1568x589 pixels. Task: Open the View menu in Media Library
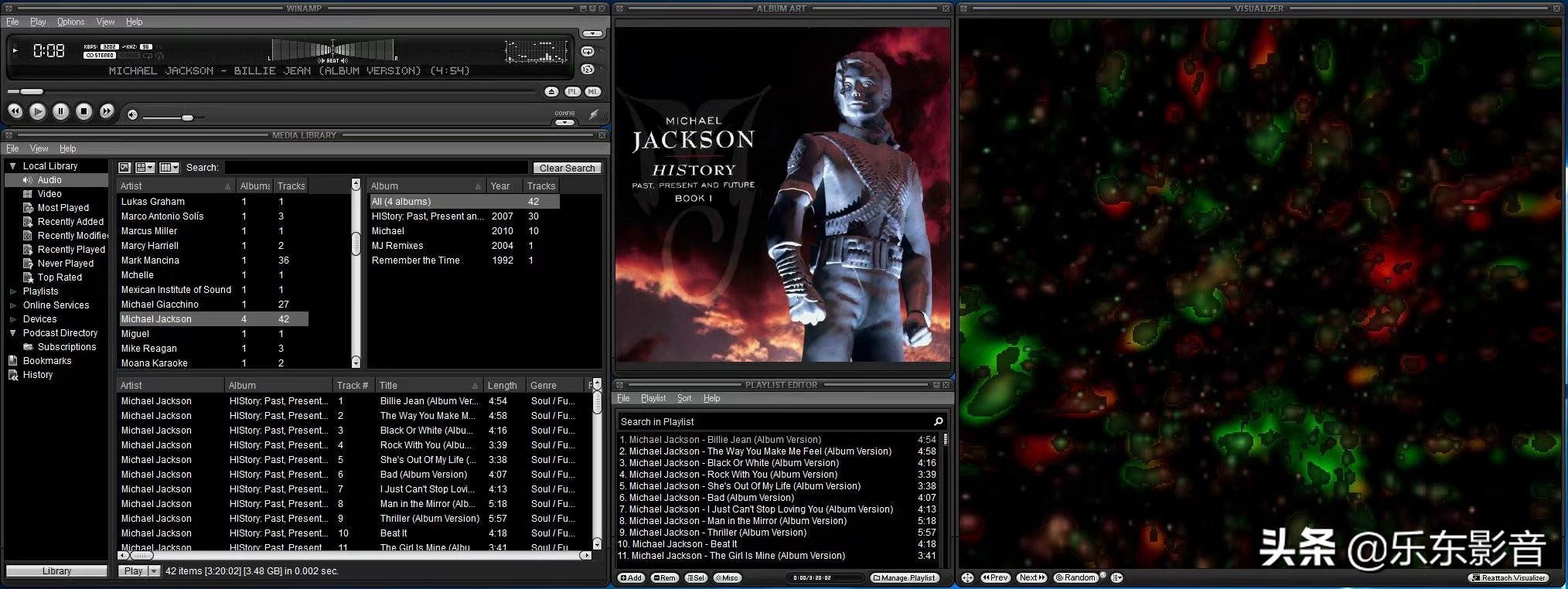tap(39, 148)
